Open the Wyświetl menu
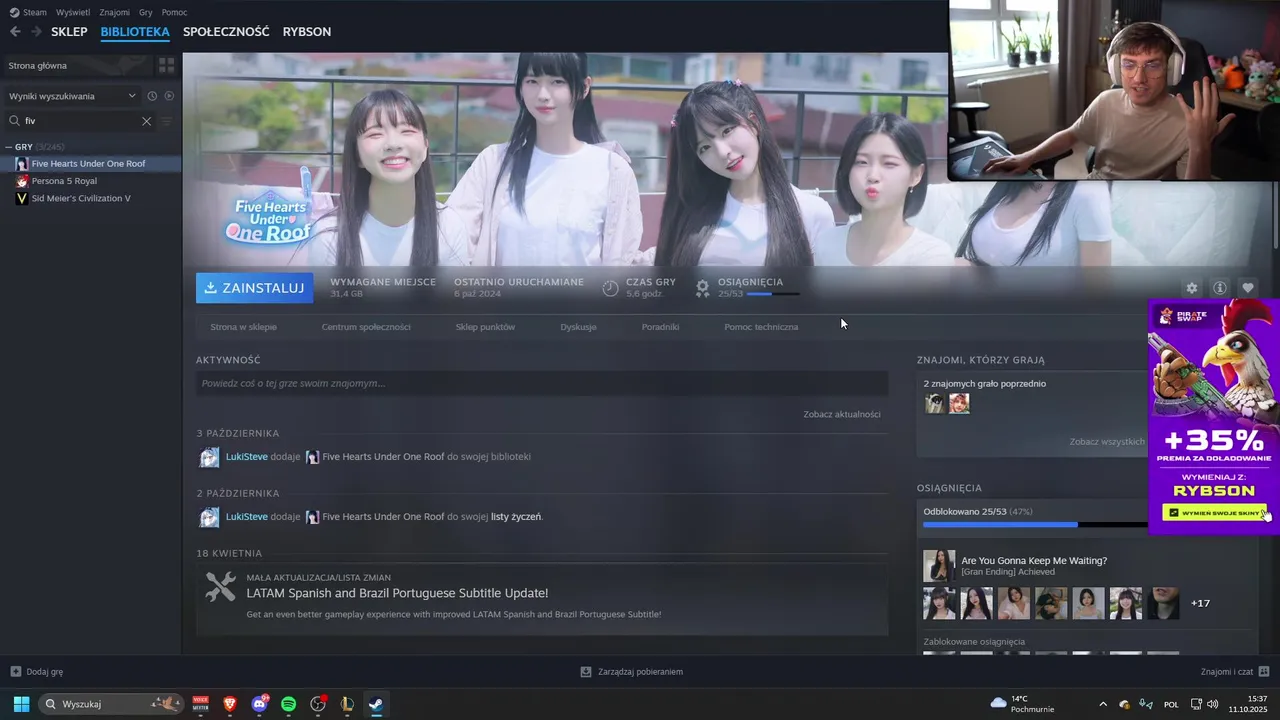Screen dimensions: 1280x720 [x=73, y=12]
